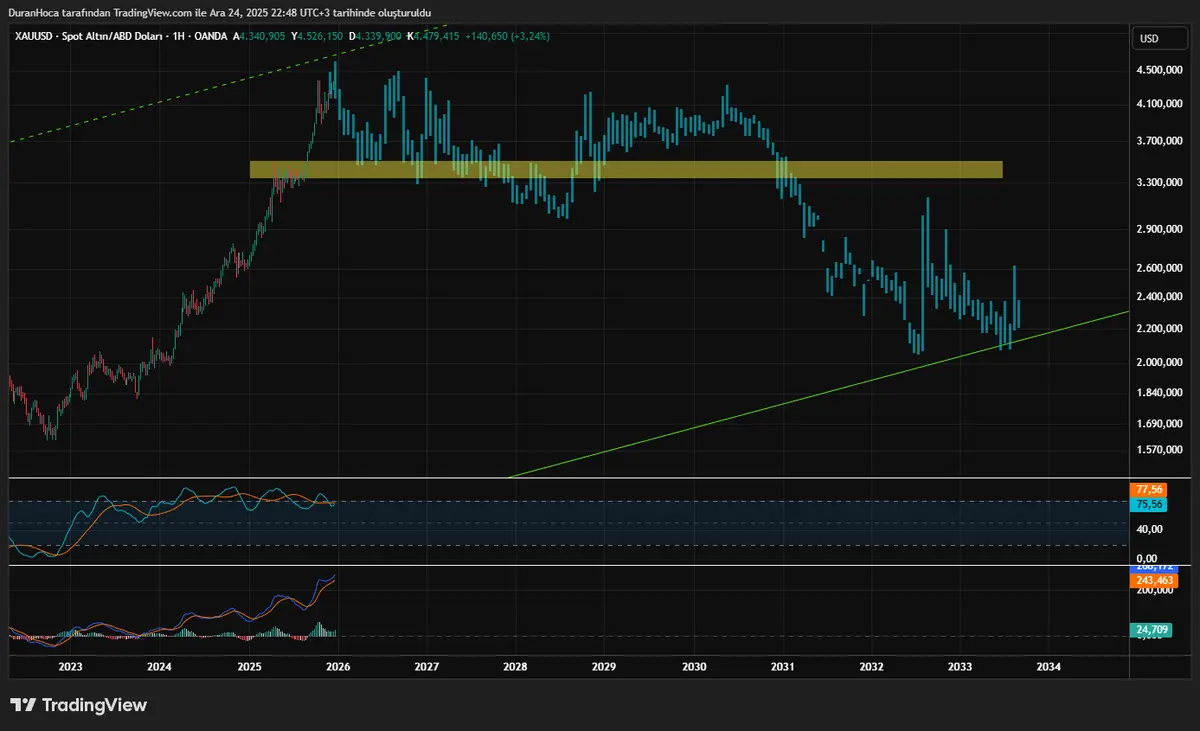Click the divider above the oscillator pane
The height and width of the screenshot is (731, 1200).
pos(600,478)
